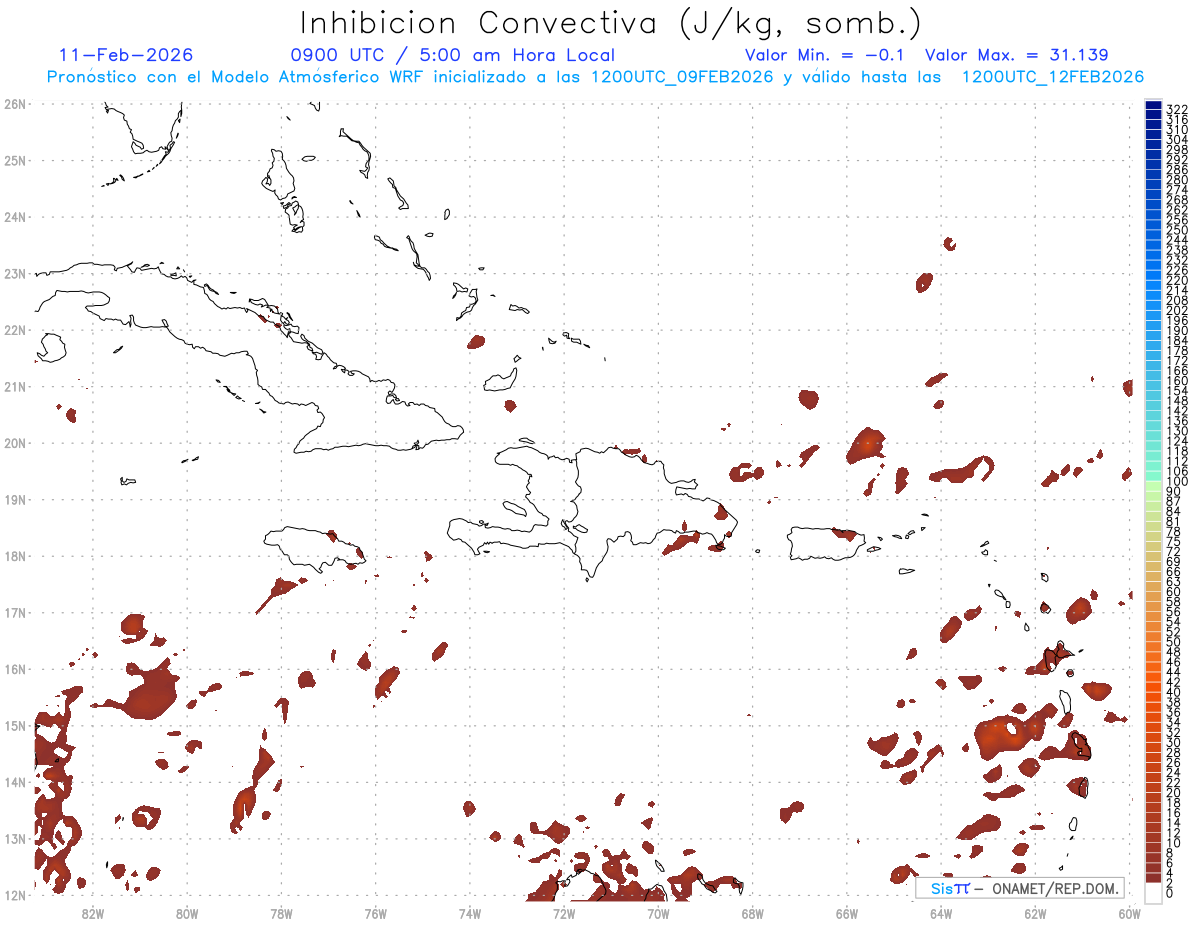Screen dimensions: 1200x927
Task: Pick the light green 100 swatch on color bar
Action: click(x=1153, y=482)
